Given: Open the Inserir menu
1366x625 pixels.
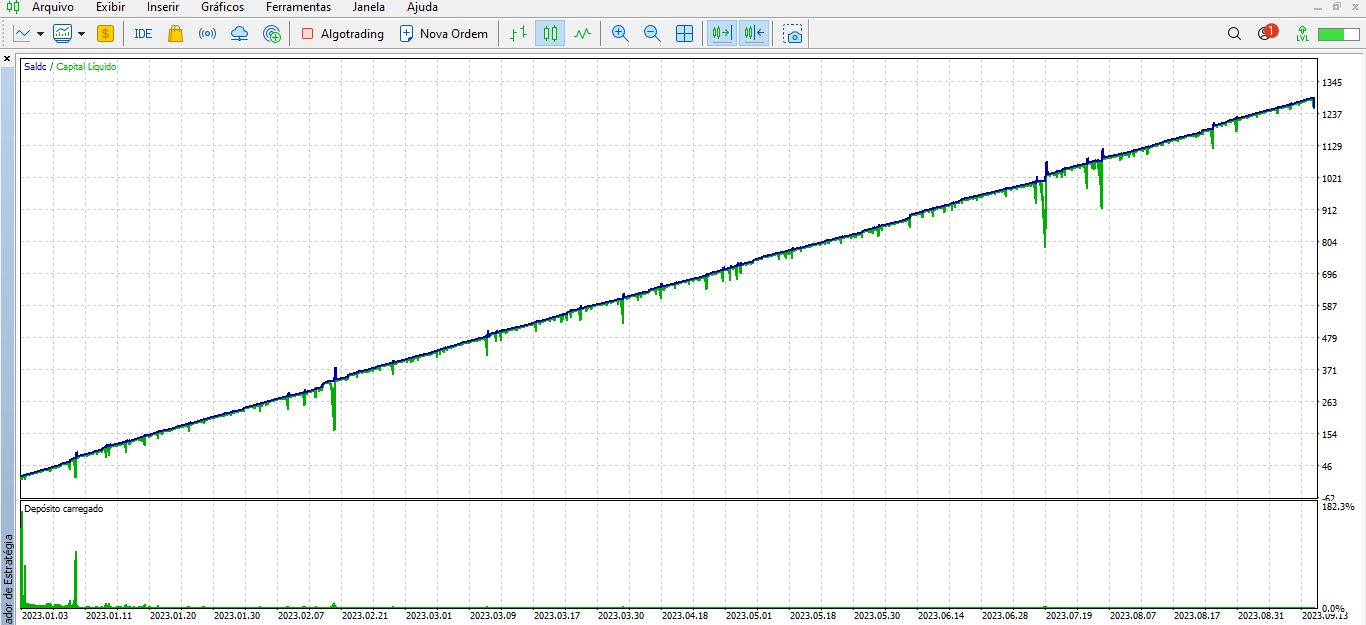Looking at the screenshot, I should [163, 7].
